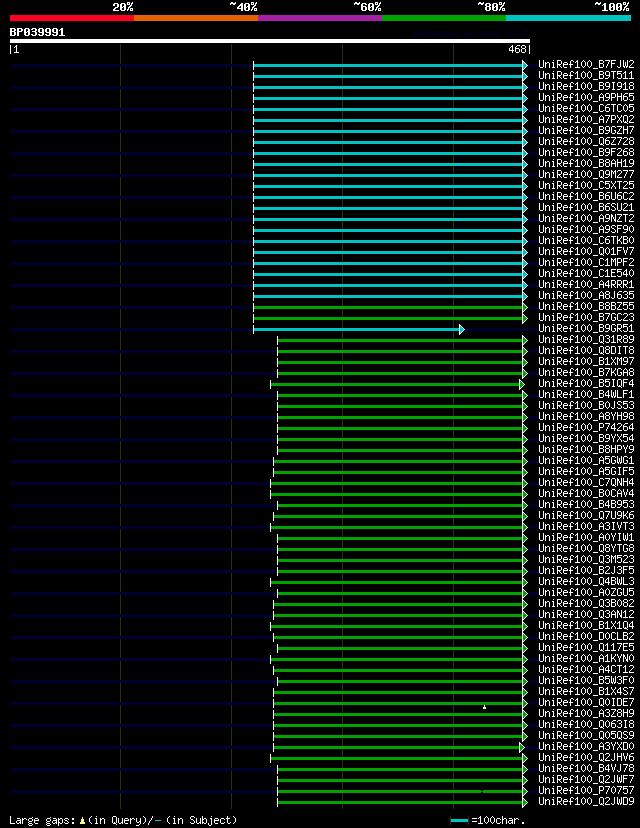Open hit UniRef100_B0JS53
This screenshot has height=828, width=640.
coord(586,406)
